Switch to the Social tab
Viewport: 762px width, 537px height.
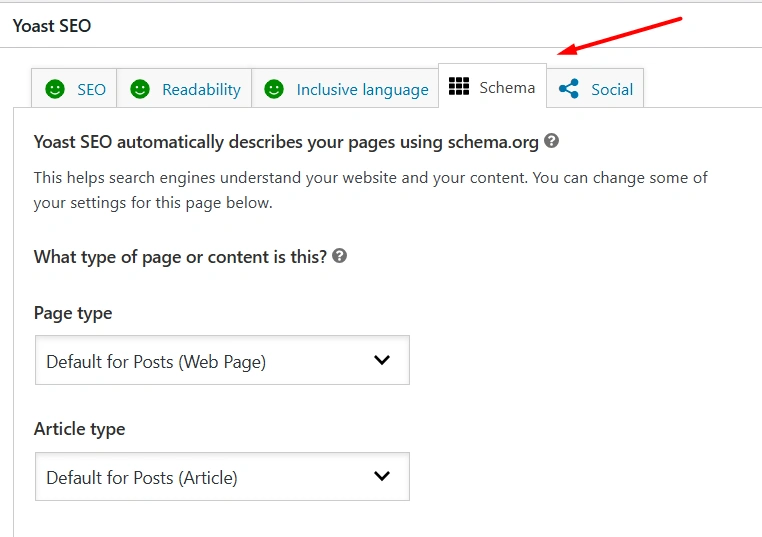point(611,89)
